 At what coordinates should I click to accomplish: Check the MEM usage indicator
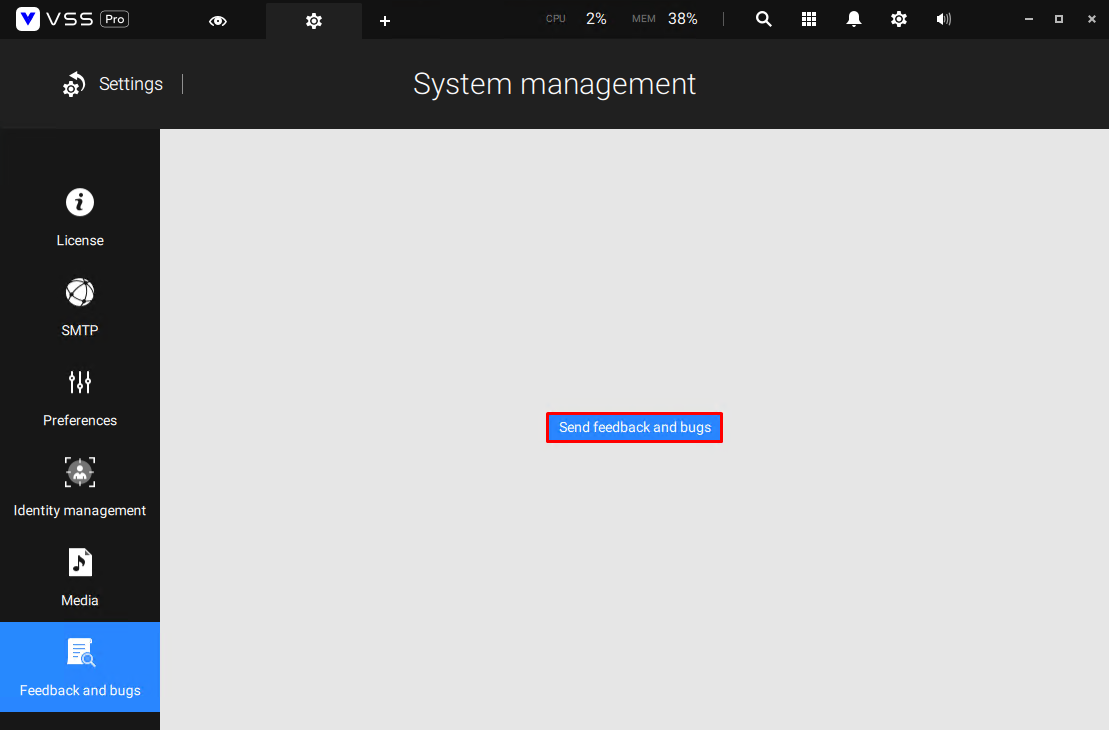point(668,18)
